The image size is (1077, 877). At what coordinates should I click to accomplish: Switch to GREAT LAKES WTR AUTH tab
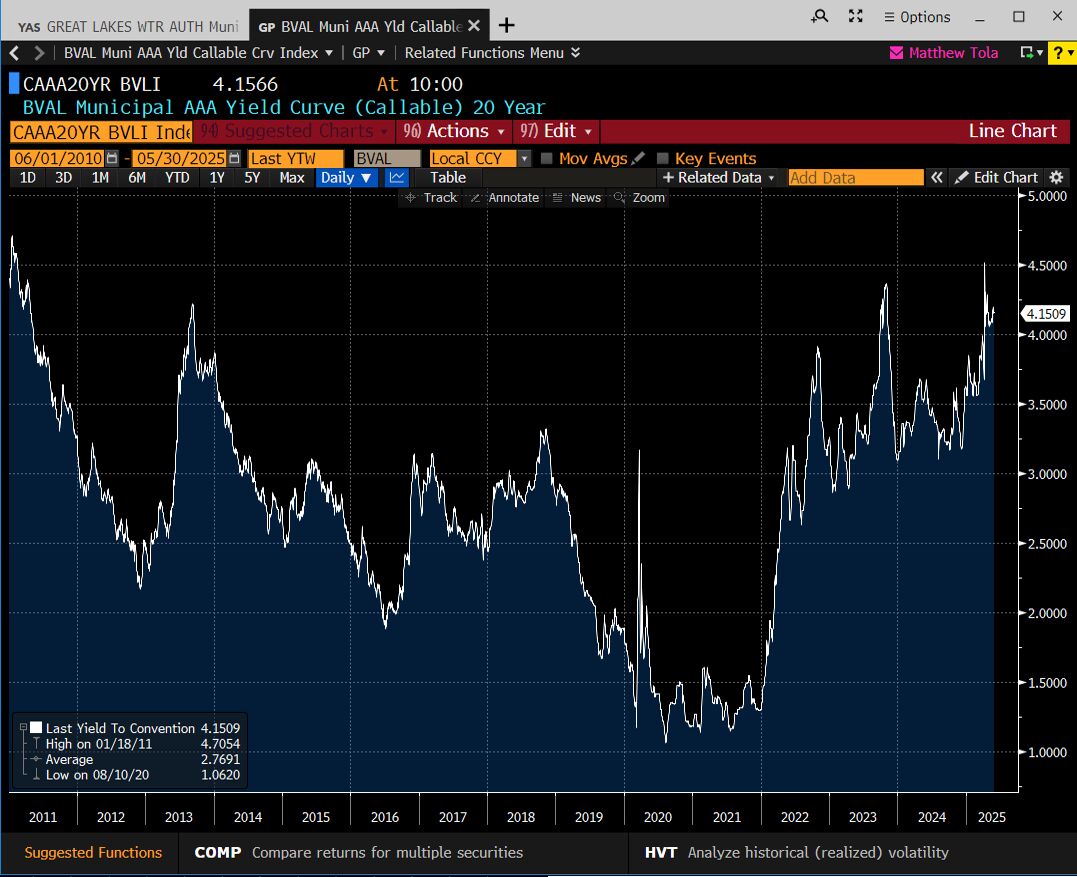(x=128, y=25)
